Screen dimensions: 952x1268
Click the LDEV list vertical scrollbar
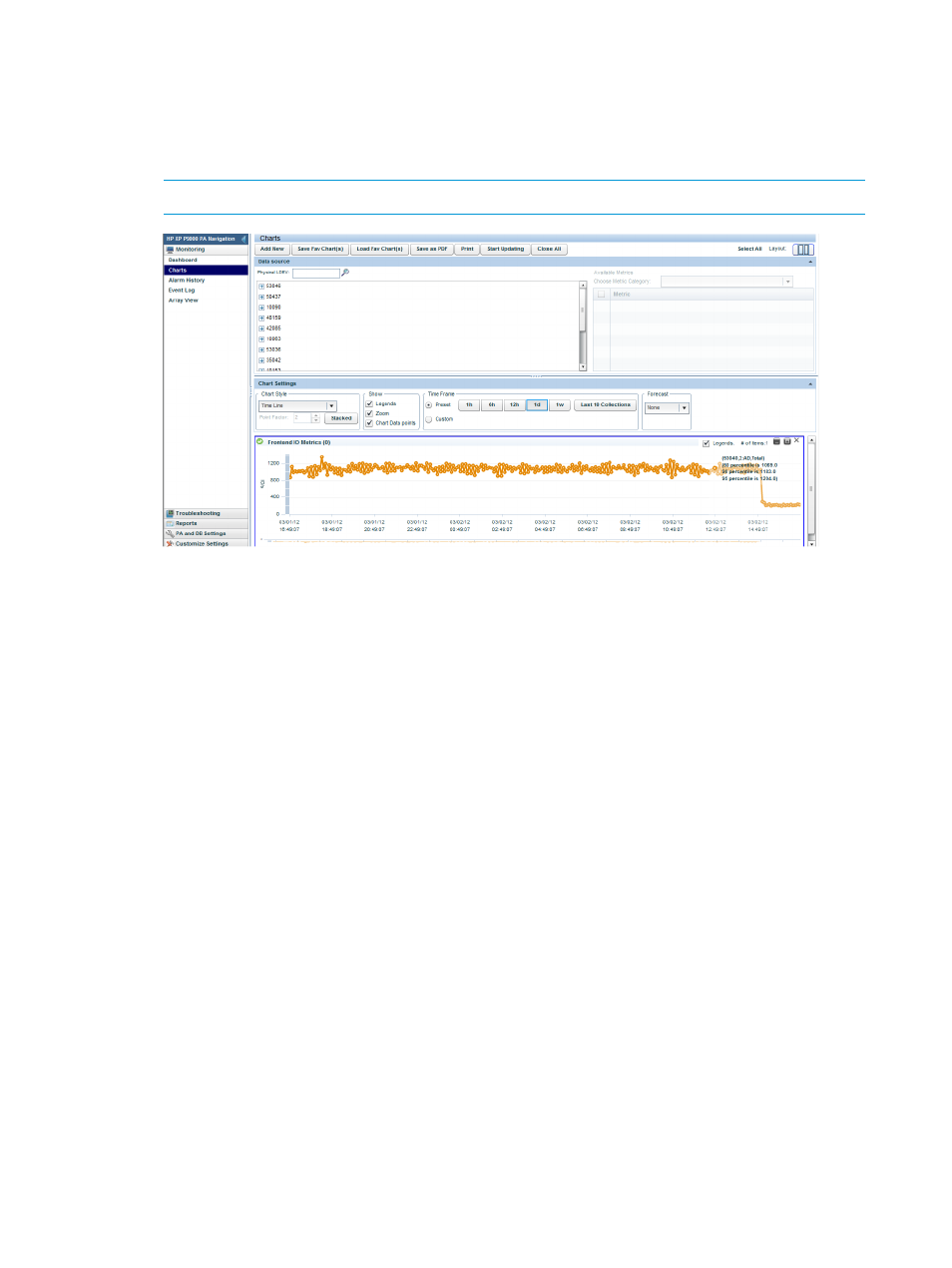(583, 325)
